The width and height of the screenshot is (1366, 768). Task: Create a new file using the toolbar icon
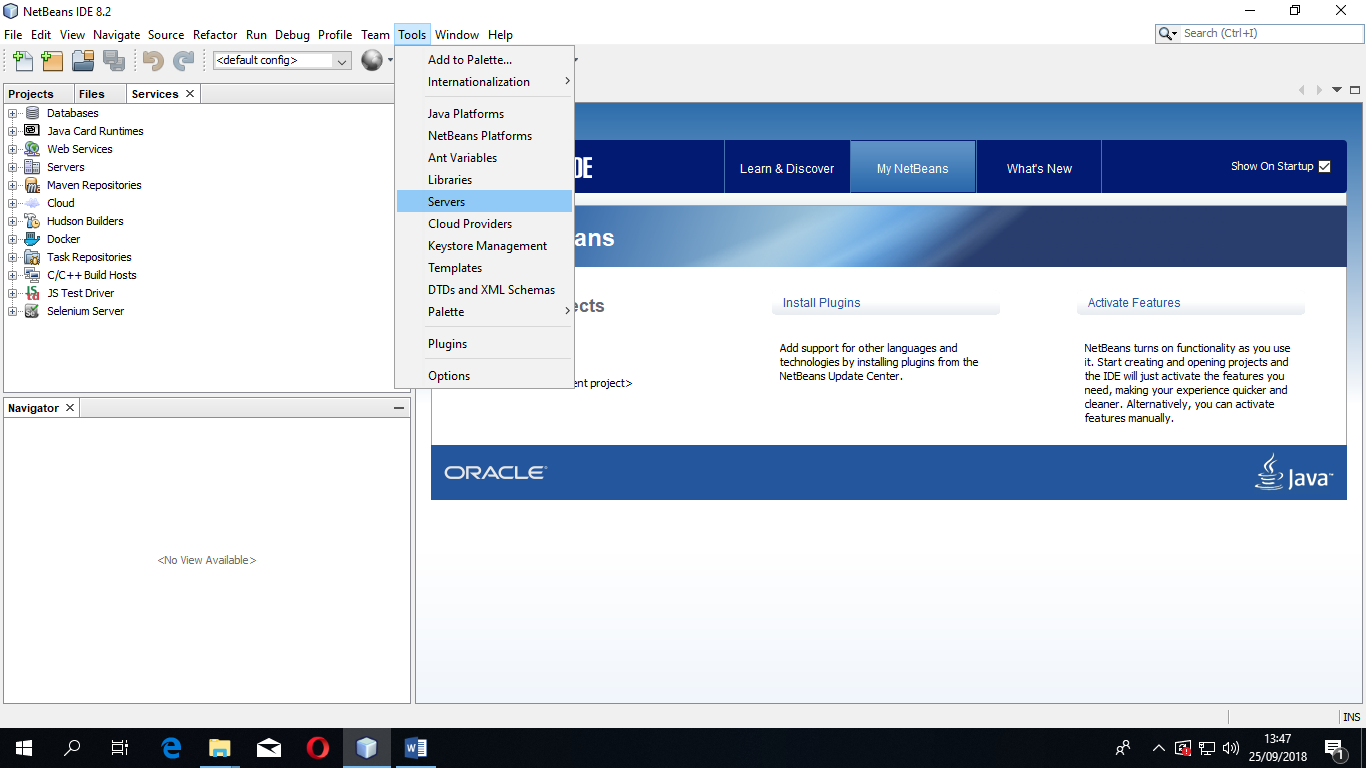click(x=21, y=60)
